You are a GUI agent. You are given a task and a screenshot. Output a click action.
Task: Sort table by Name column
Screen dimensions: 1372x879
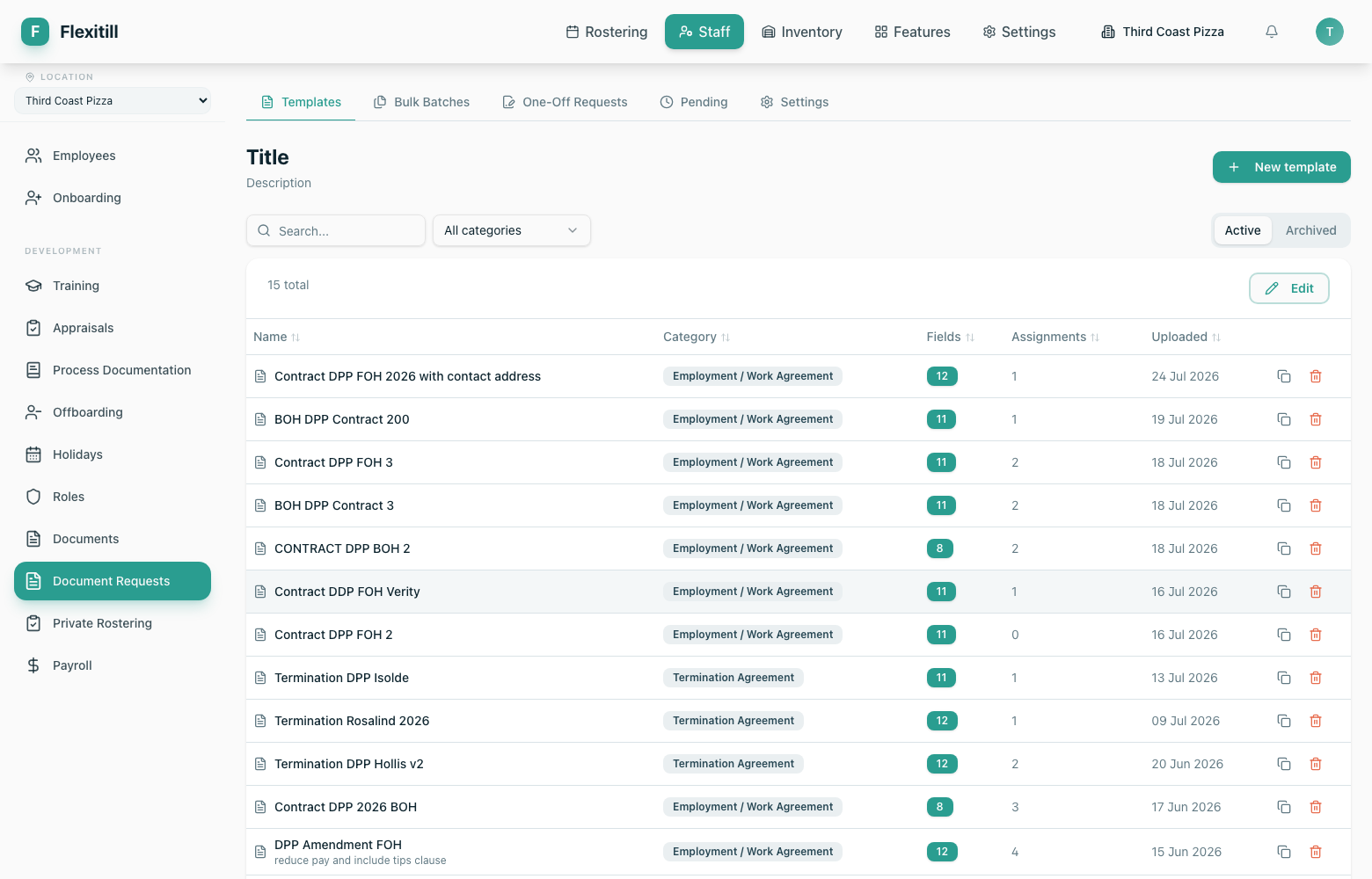277,337
